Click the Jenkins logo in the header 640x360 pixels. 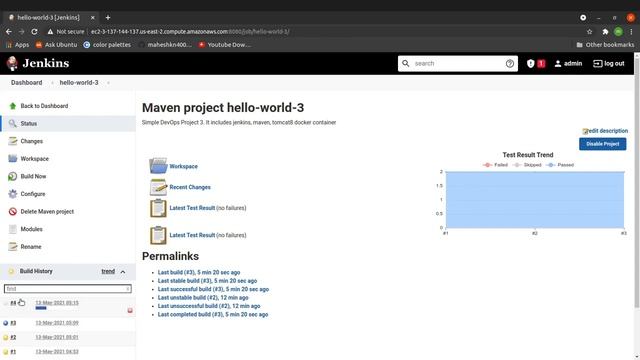point(38,63)
